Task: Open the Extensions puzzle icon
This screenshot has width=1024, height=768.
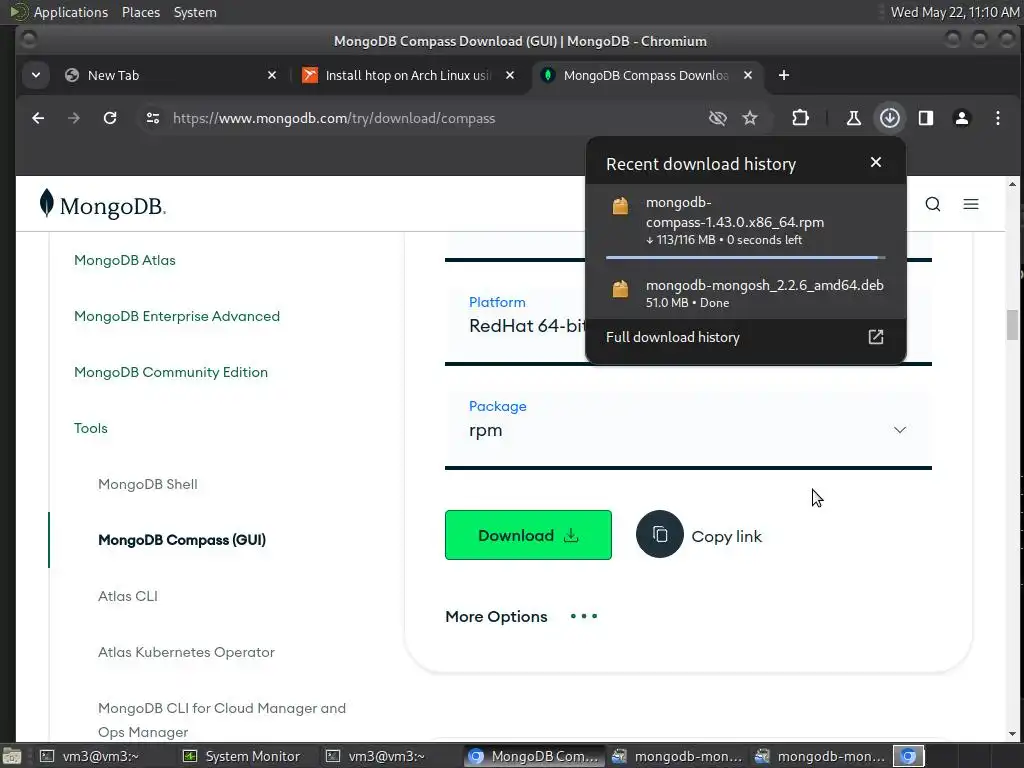Action: pyautogui.click(x=800, y=118)
